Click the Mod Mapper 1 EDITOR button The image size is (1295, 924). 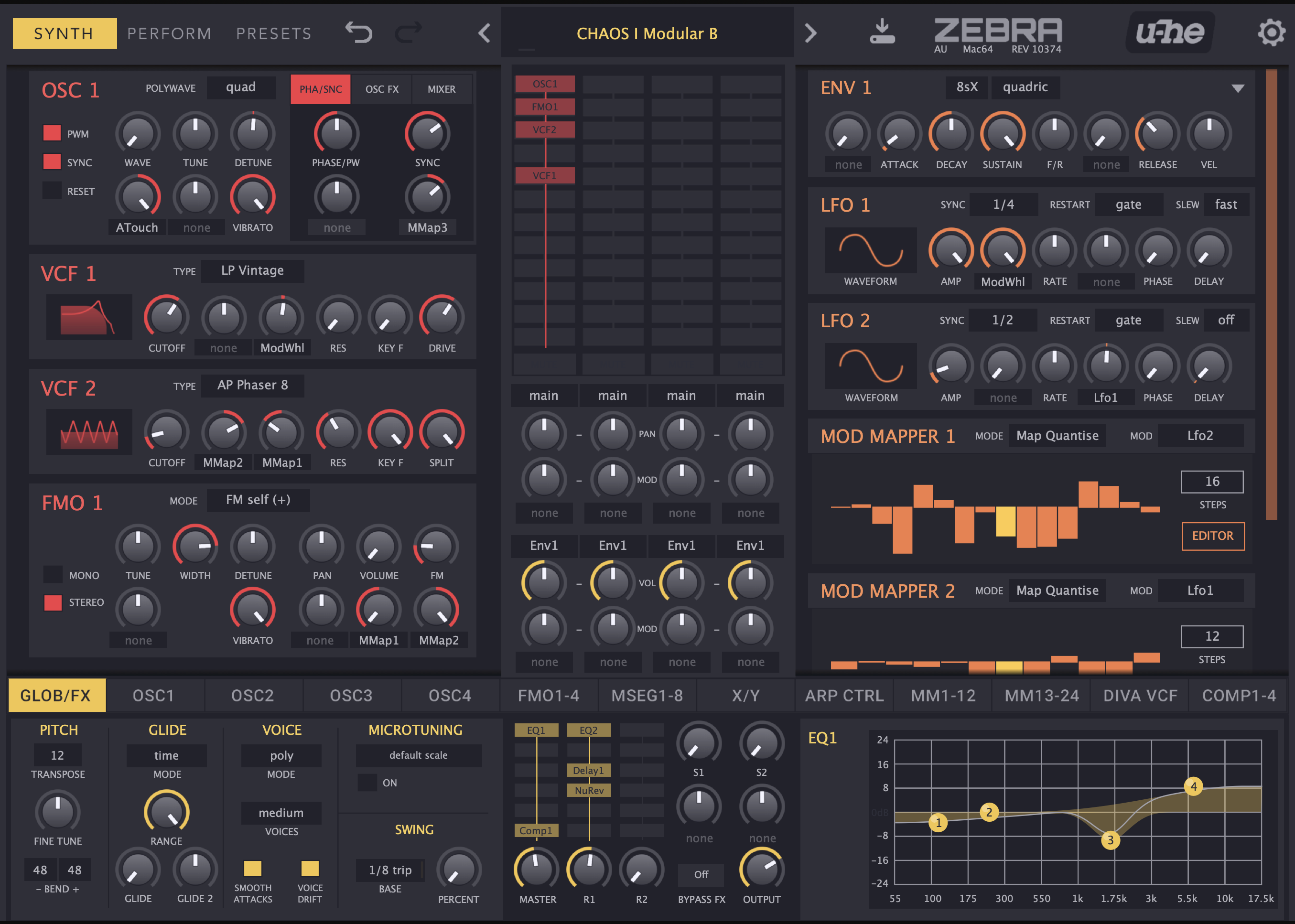point(1212,536)
